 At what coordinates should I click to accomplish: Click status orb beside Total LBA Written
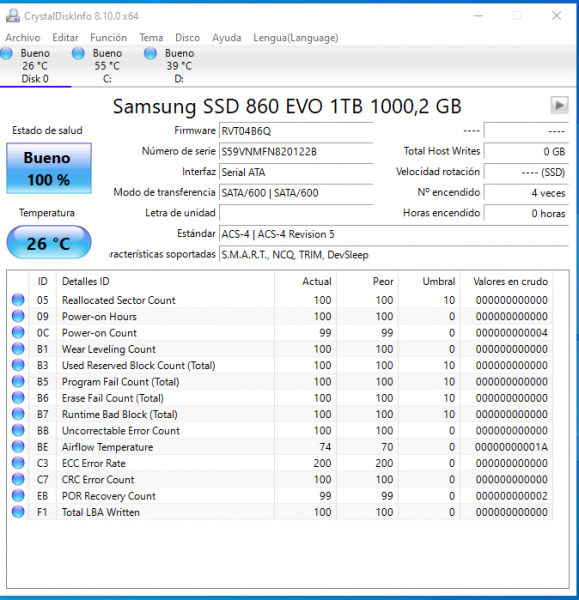pos(18,512)
